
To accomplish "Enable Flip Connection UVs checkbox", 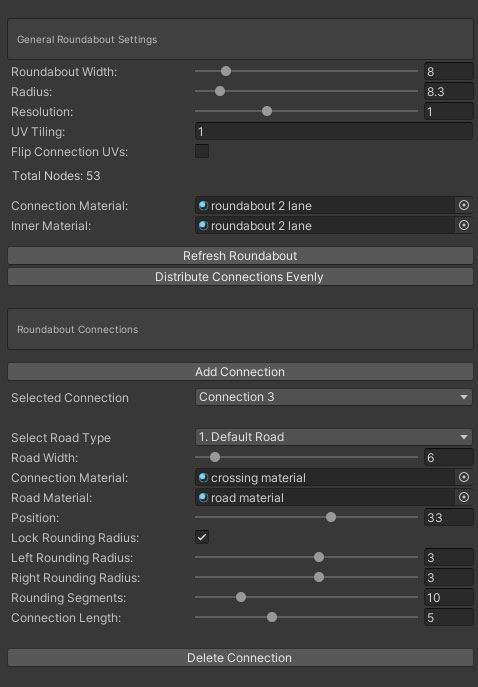I will (202, 151).
